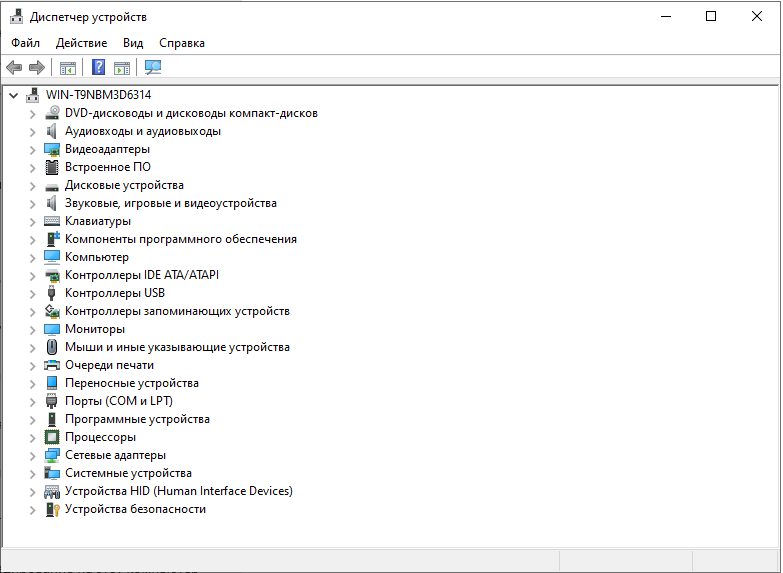This screenshot has height=573, width=783.
Task: Select the Мыши и иные указывающие устройства row
Action: [177, 347]
